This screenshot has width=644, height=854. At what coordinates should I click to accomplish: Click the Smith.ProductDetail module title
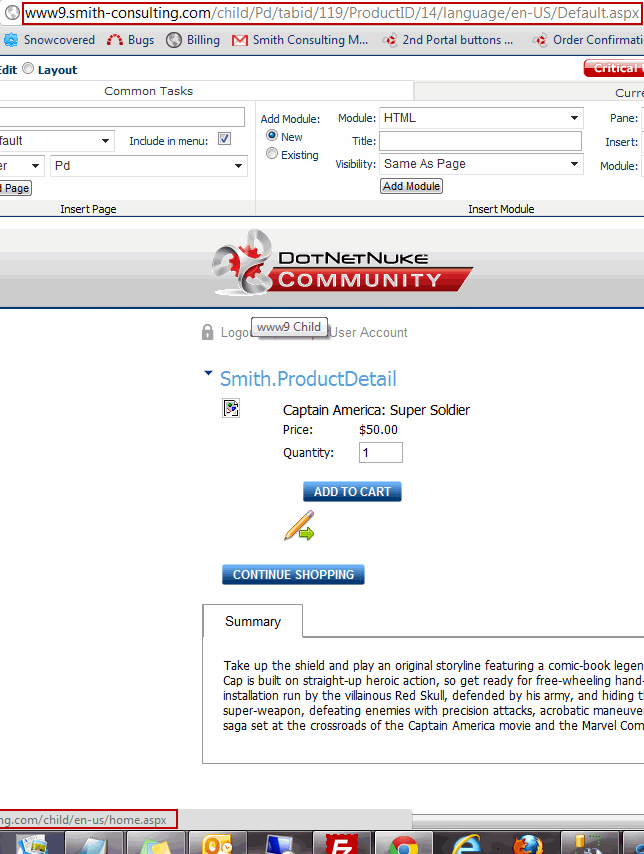click(x=308, y=379)
